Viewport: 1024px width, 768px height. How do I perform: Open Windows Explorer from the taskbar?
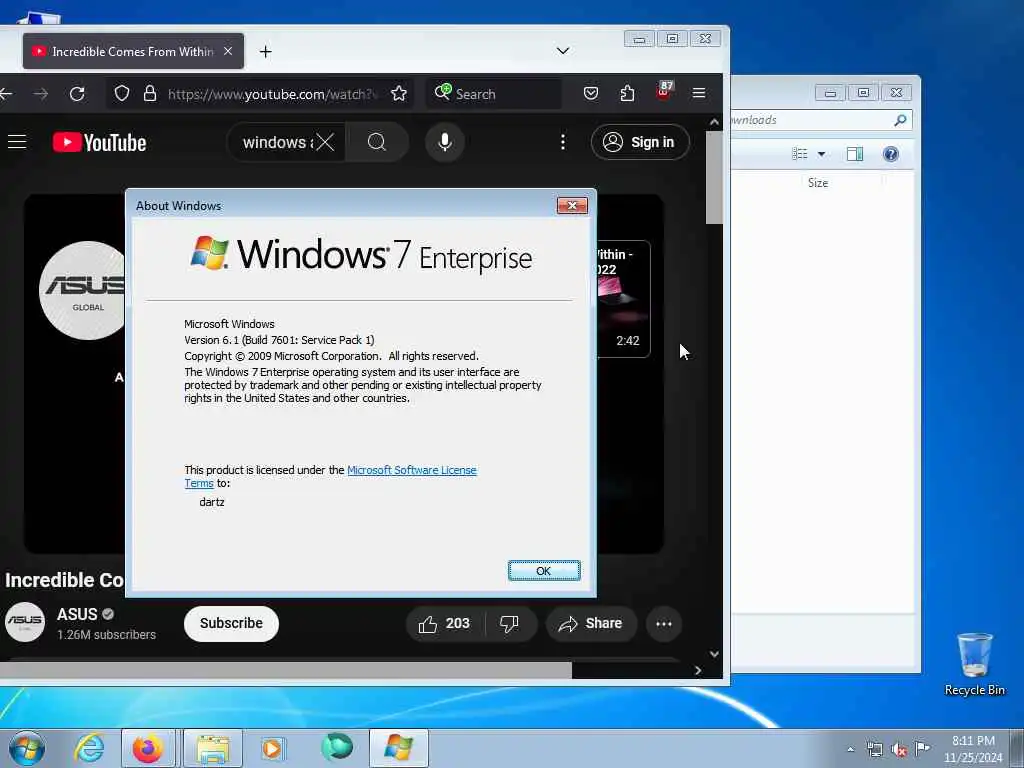click(213, 748)
